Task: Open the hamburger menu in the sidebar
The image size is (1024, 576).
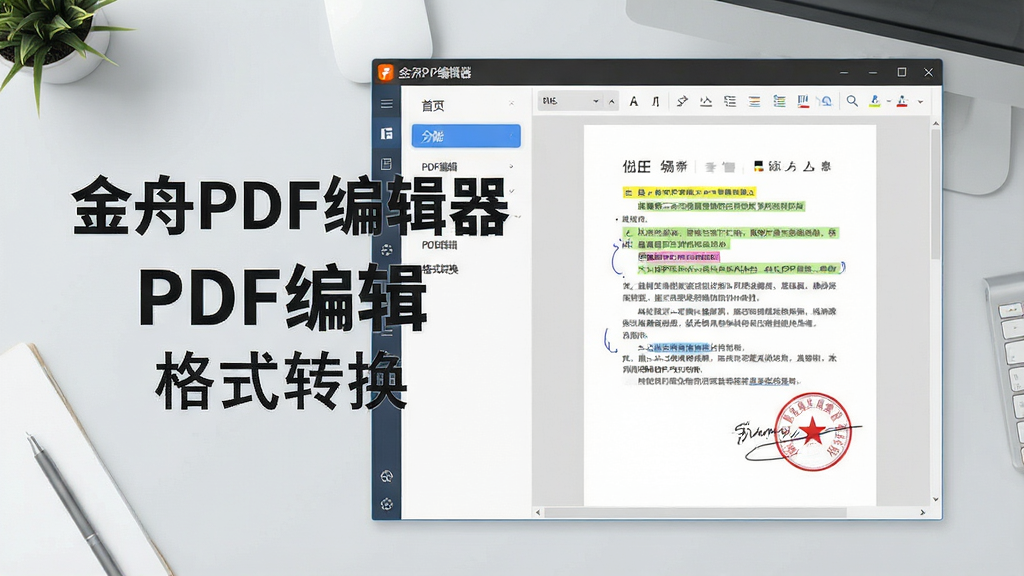Action: tap(387, 104)
